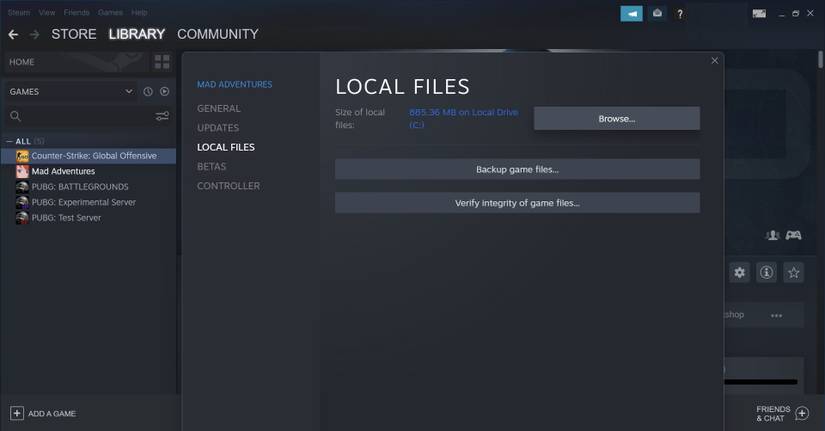Click the back navigation arrow
Viewport: 825px width, 431px height.
coord(13,34)
